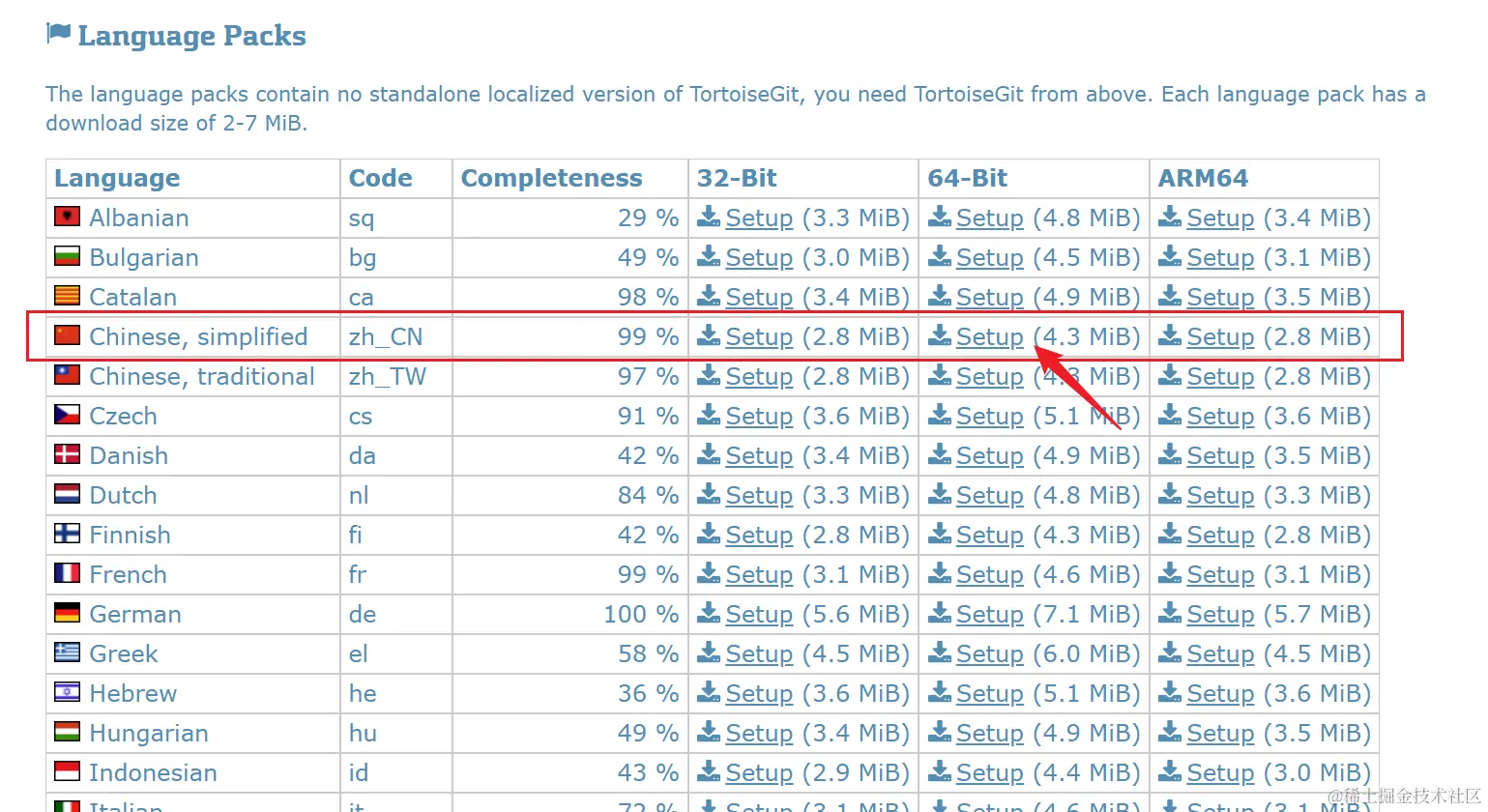
Task: Click the 'Indonesian' language name
Action: point(153,772)
